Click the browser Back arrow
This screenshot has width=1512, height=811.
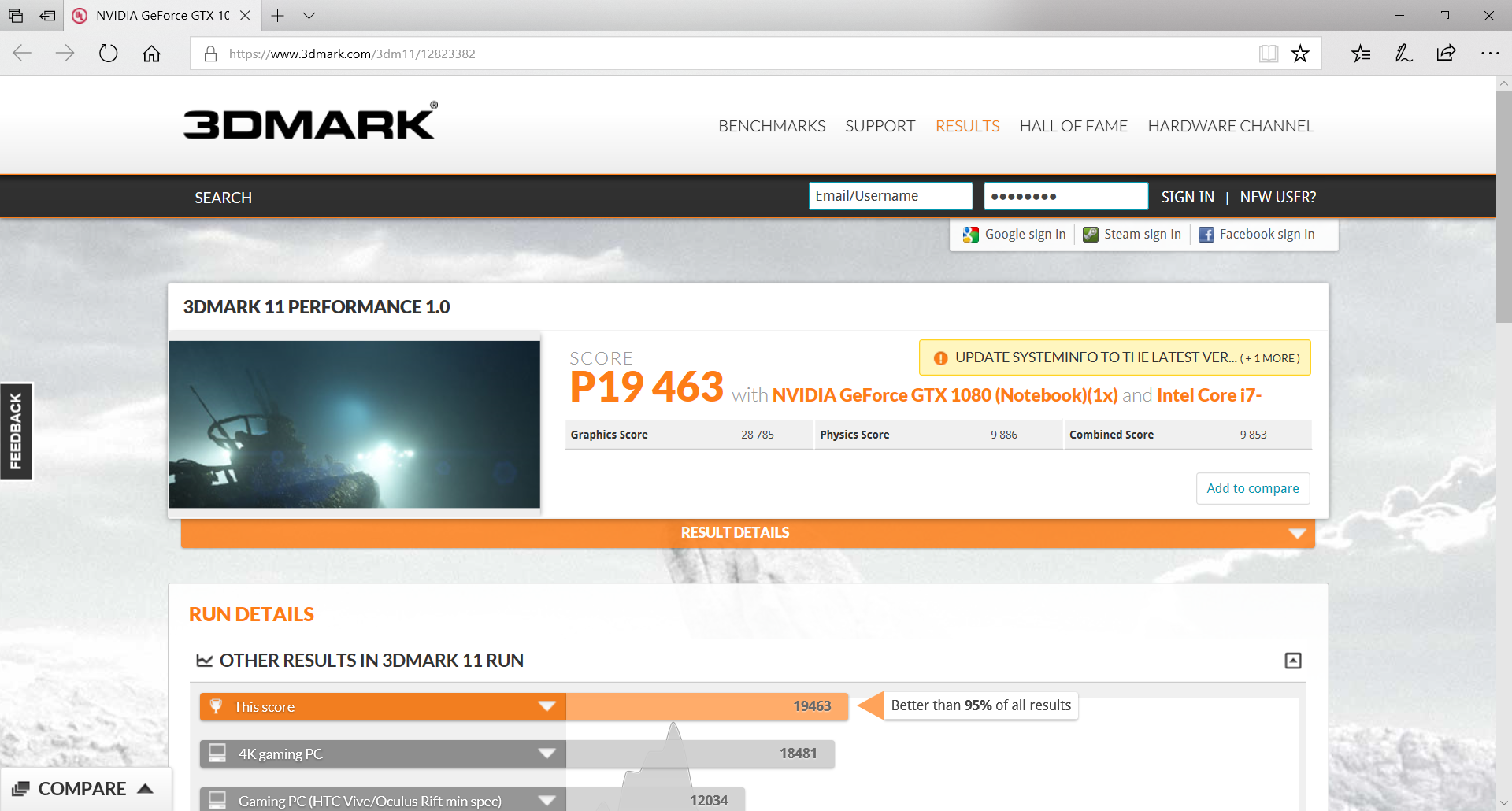pos(22,54)
